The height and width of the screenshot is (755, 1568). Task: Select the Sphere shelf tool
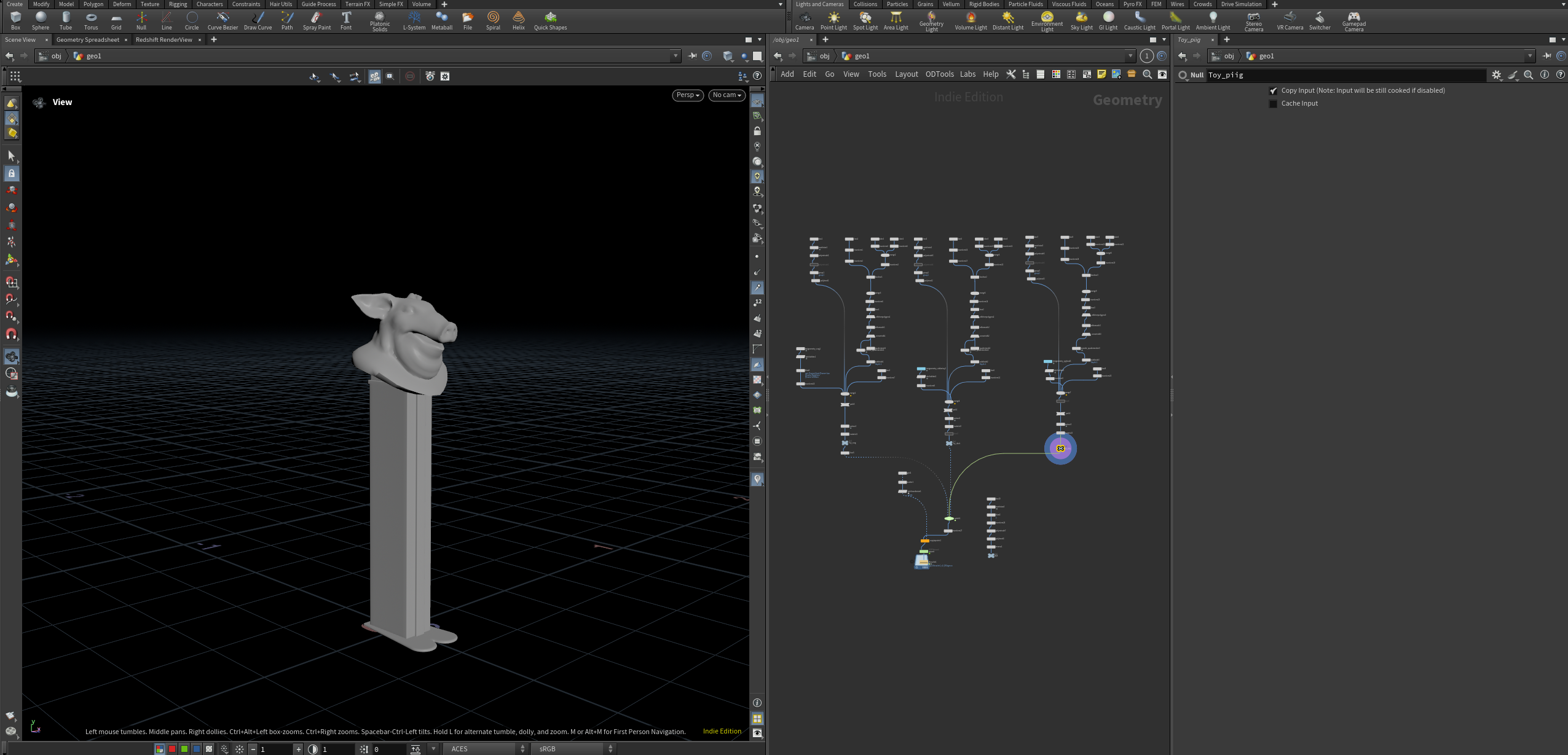pyautogui.click(x=41, y=20)
